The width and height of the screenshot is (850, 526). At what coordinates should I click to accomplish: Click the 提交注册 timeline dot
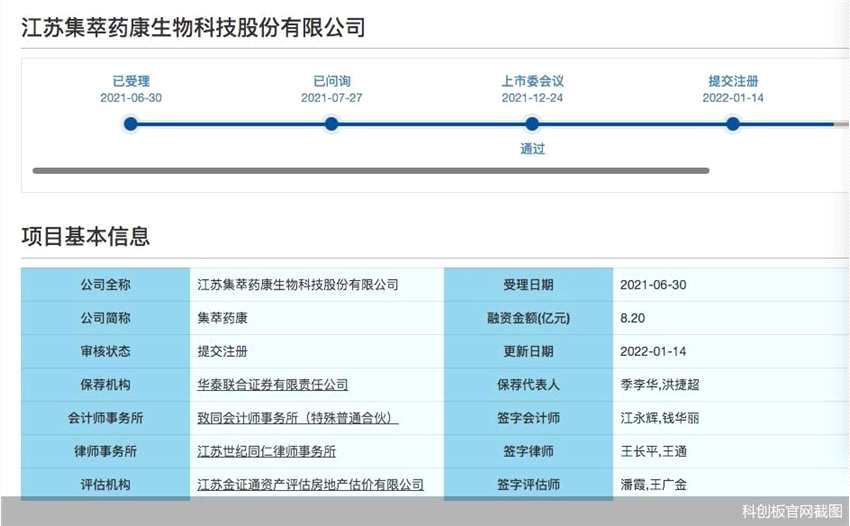pos(733,124)
